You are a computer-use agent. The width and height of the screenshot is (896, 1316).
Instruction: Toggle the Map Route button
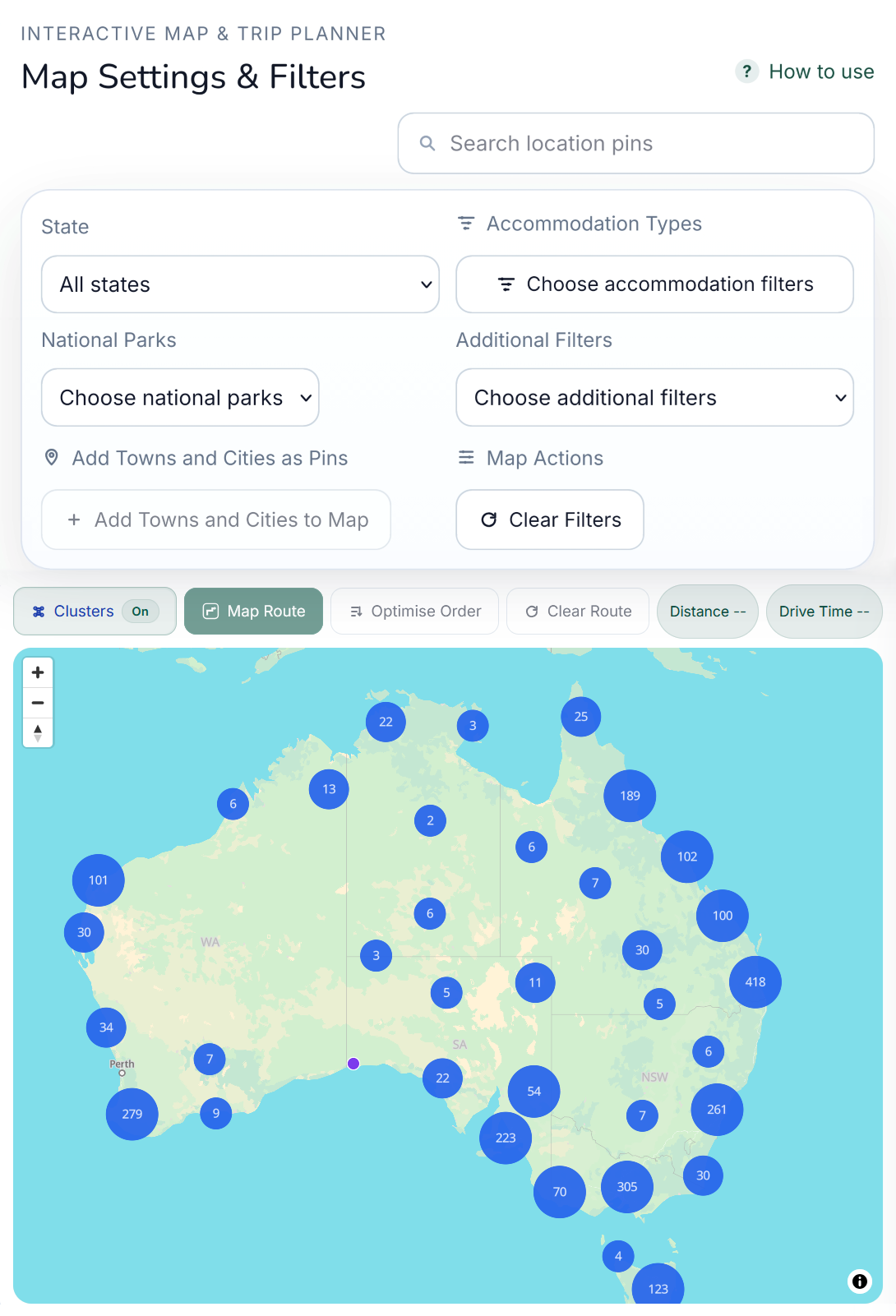[x=253, y=611]
